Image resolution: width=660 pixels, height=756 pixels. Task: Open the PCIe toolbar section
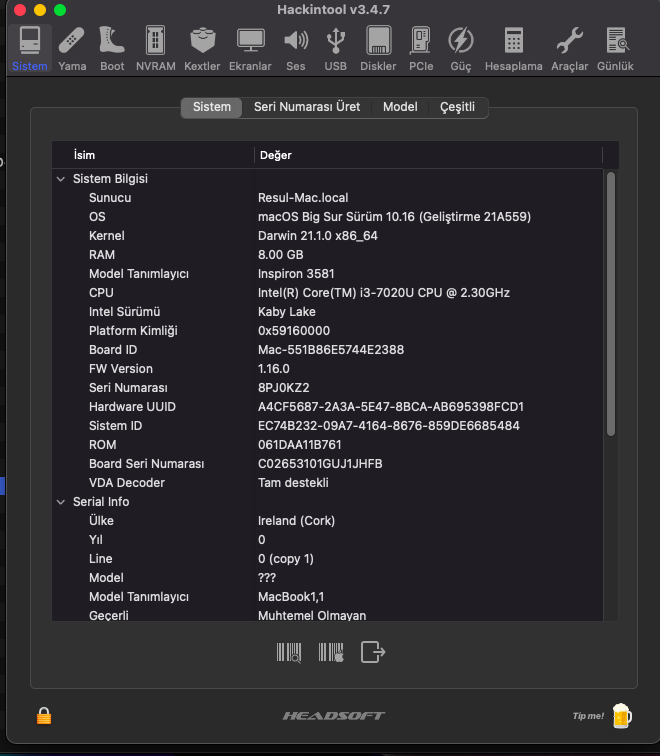[x=421, y=49]
